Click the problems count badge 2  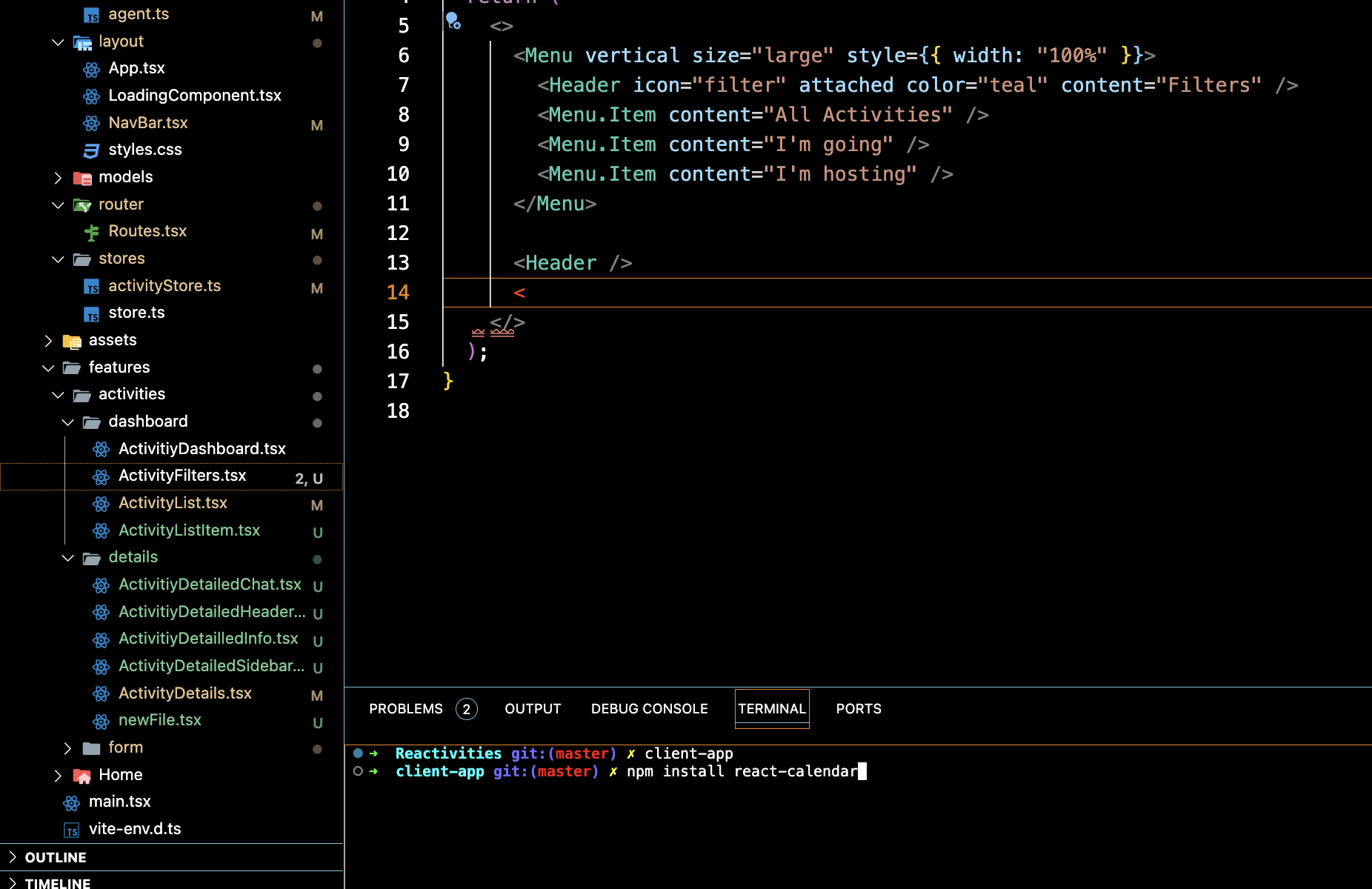[x=467, y=710]
